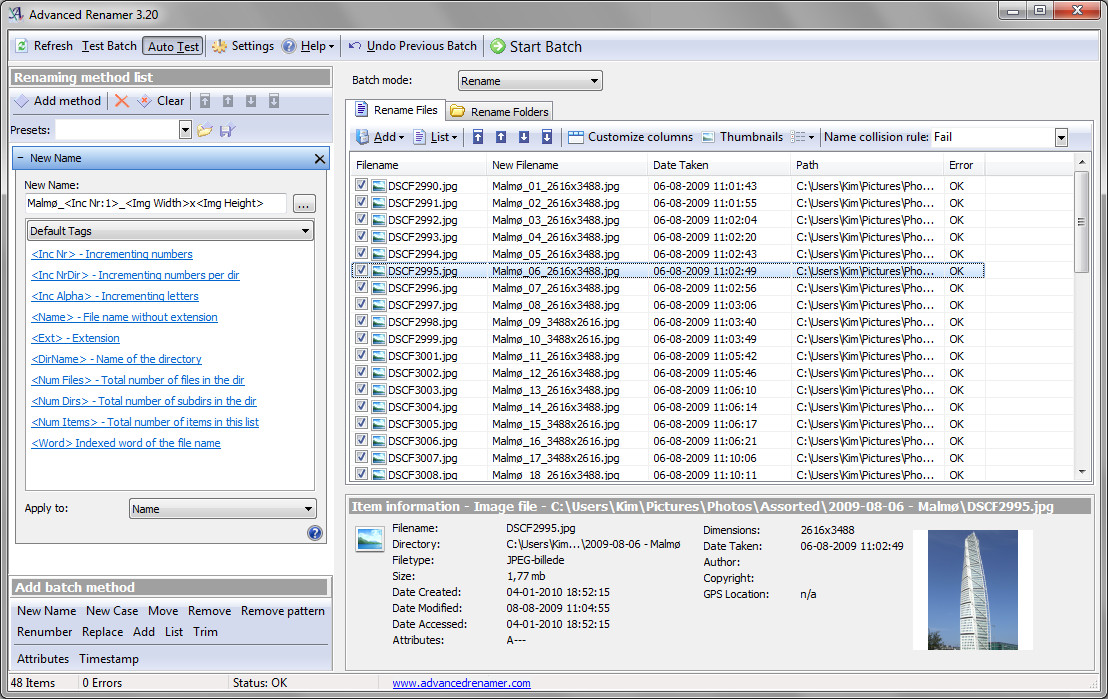
Task: Move file up in file list toolbar
Action: click(x=501, y=137)
